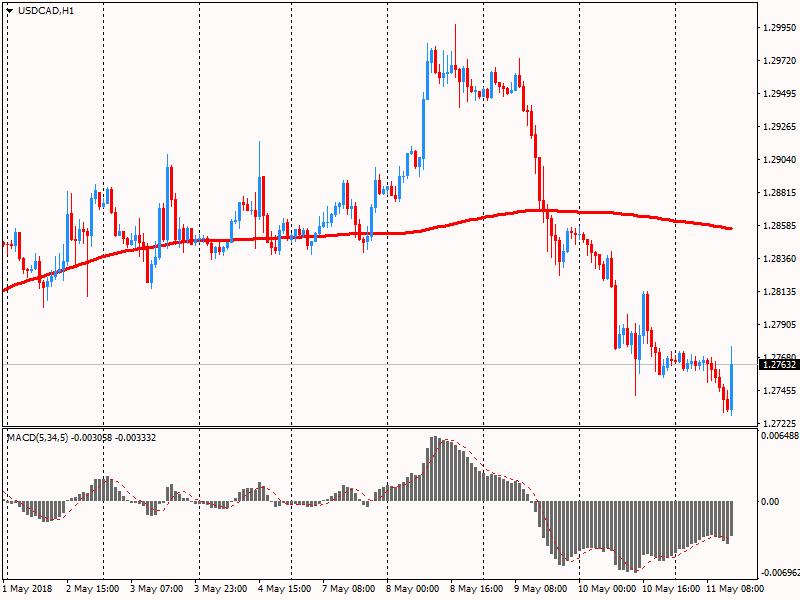Image resolution: width=800 pixels, height=600 pixels.
Task: Click the 1.29265 price axis label
Action: [779, 127]
